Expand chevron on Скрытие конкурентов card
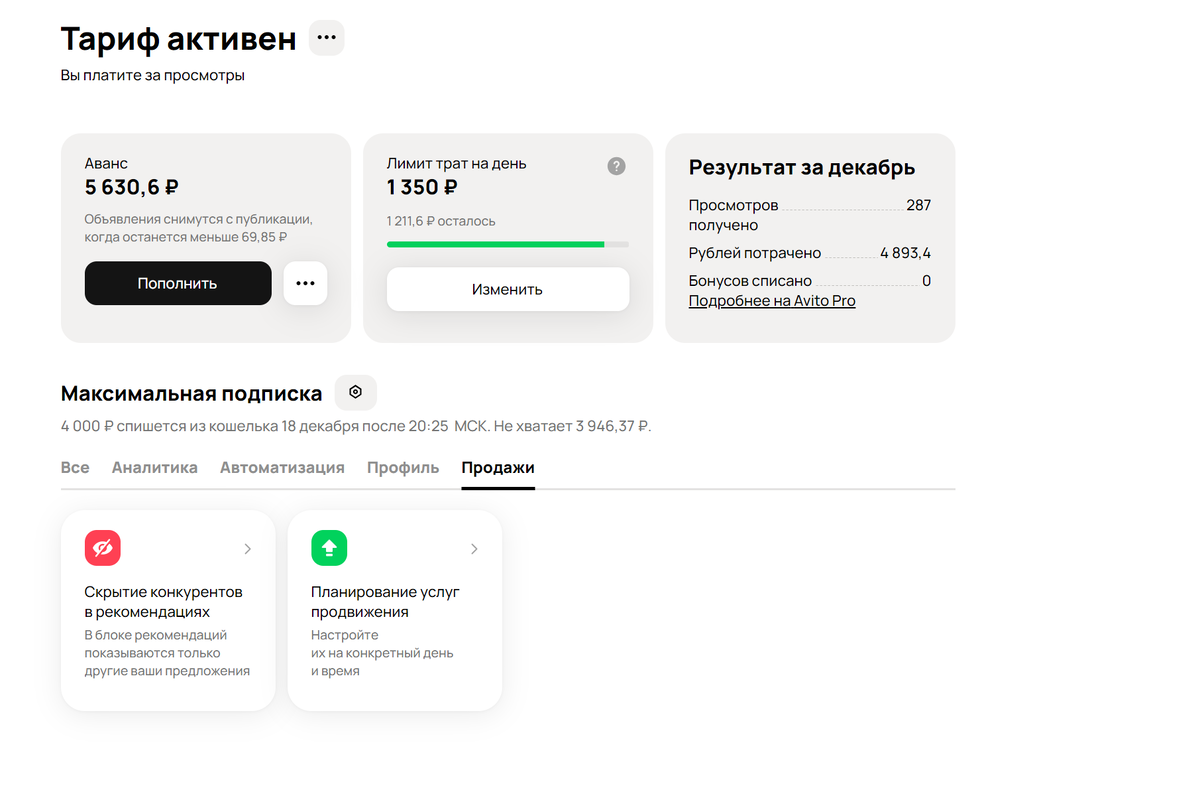Viewport: 1200px width, 798px height. click(x=248, y=549)
